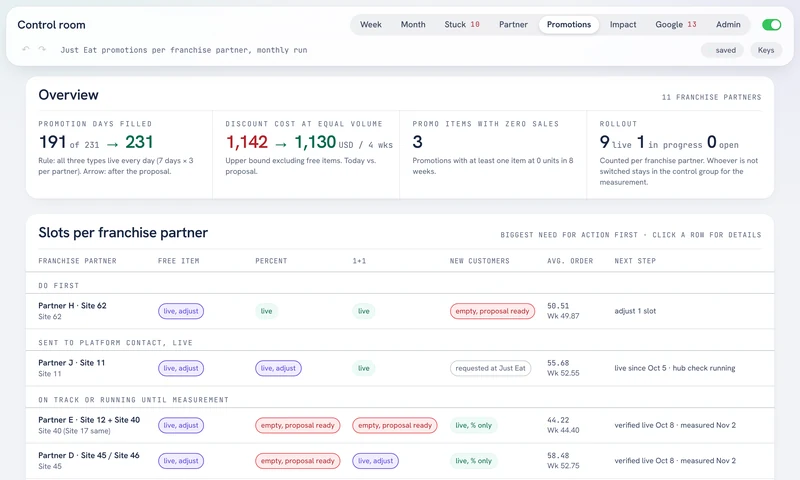The image size is (800, 480).
Task: Click average order value 55.68
Action: tap(558, 363)
